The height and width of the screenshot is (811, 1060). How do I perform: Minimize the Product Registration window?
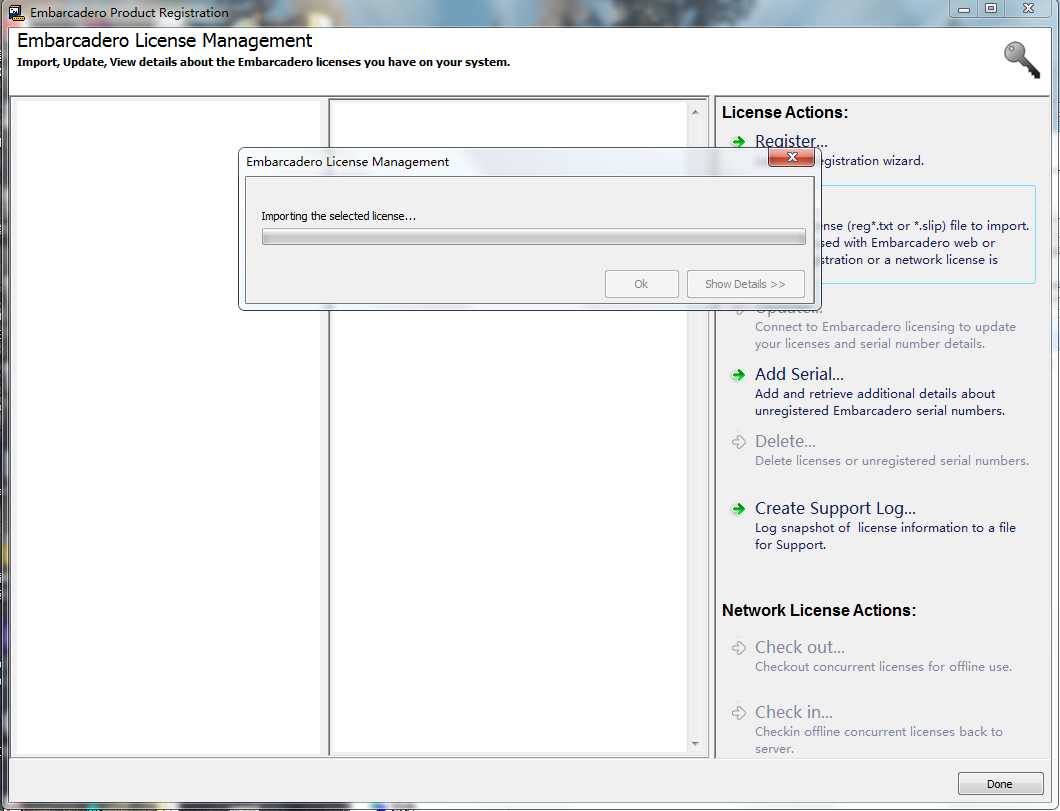coord(964,9)
